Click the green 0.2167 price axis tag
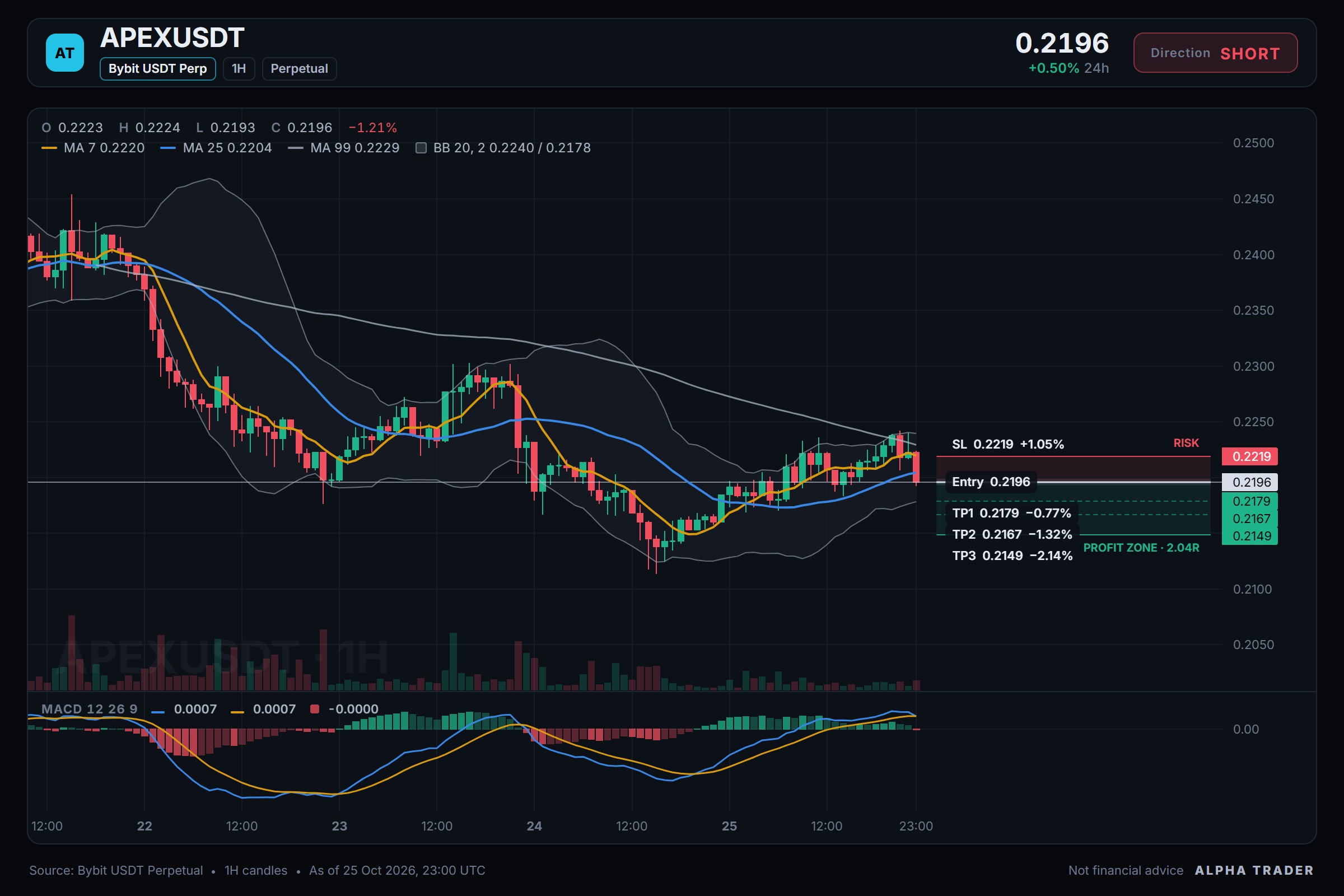 click(1250, 519)
